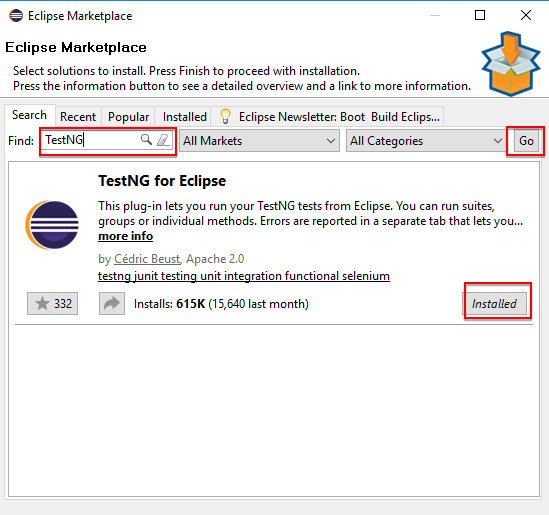The width and height of the screenshot is (549, 515).
Task: Click the Apache 2.0 license text
Action: point(215,259)
